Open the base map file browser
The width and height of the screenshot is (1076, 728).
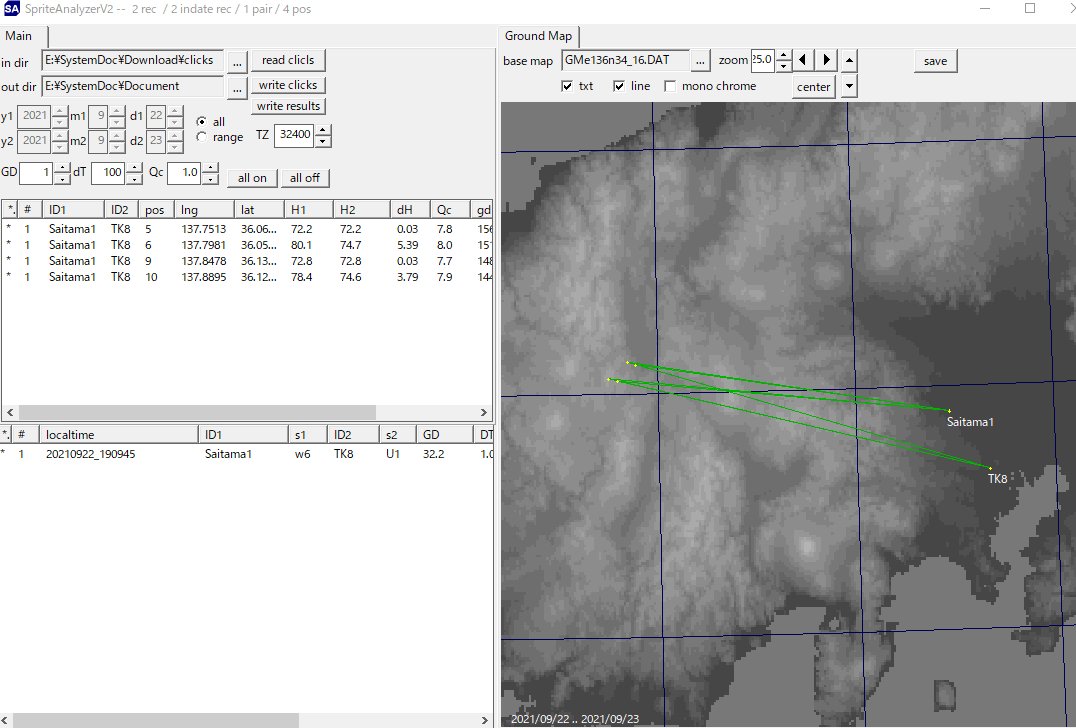700,61
